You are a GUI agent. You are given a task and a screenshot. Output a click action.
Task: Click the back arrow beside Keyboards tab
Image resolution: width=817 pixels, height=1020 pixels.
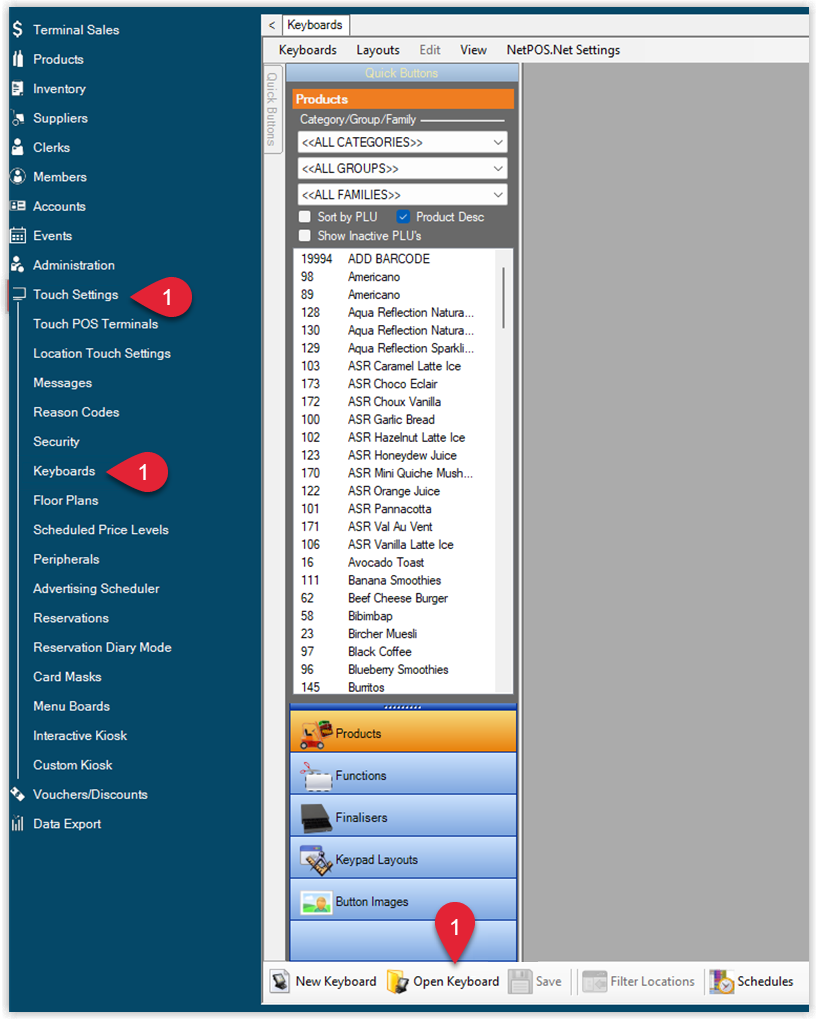[272, 25]
